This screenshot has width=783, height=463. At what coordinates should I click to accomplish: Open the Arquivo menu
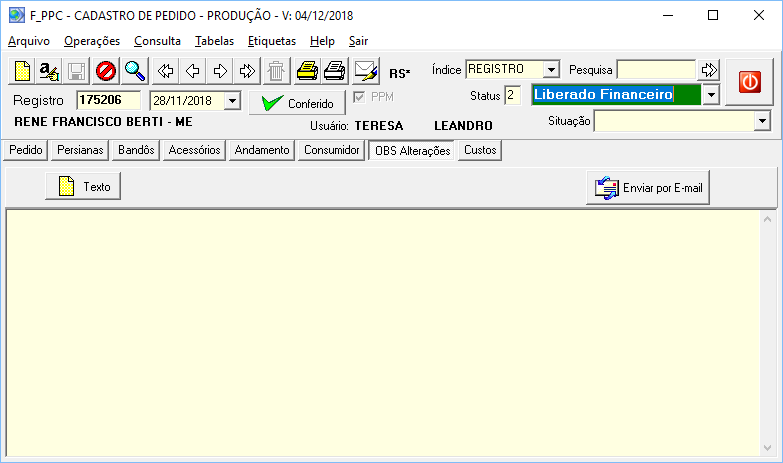pyautogui.click(x=29, y=41)
